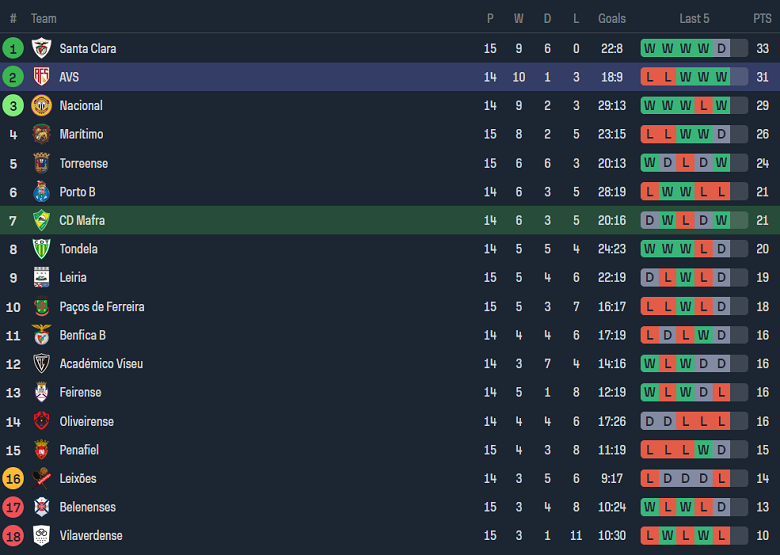Image resolution: width=780 pixels, height=555 pixels.
Task: Sort by the Goals column header
Action: [612, 18]
